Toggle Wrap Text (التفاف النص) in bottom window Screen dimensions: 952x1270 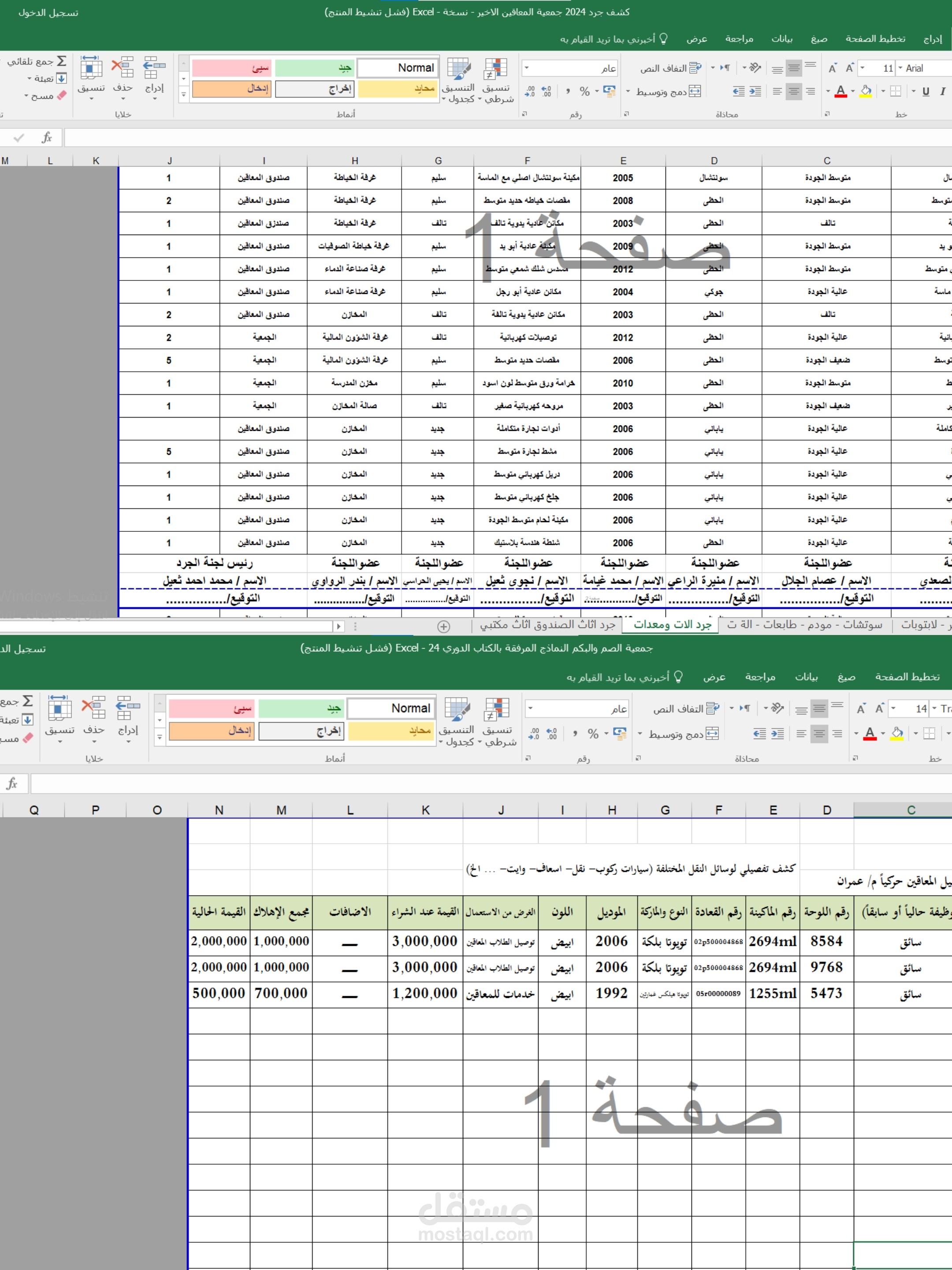tap(686, 709)
